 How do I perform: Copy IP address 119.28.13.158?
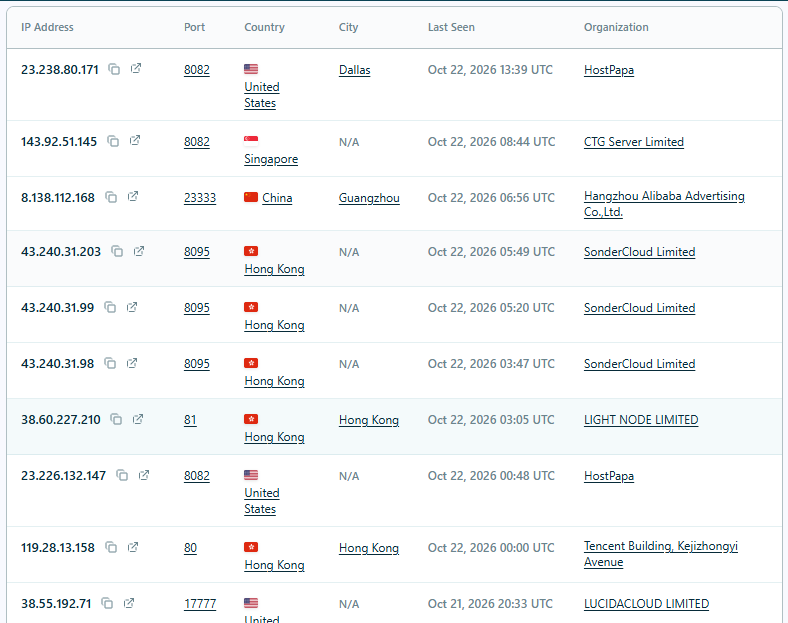pos(111,547)
